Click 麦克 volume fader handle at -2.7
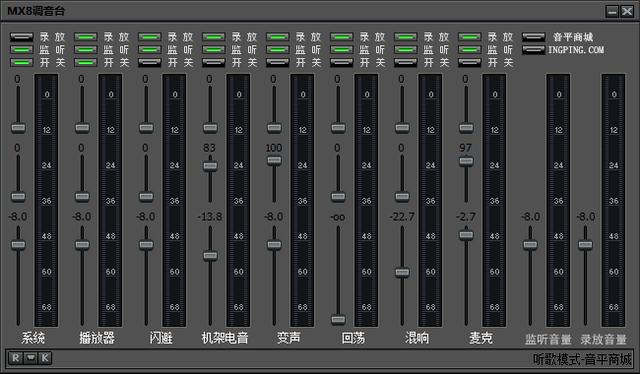Image resolution: width=640 pixels, height=374 pixels. click(x=466, y=235)
